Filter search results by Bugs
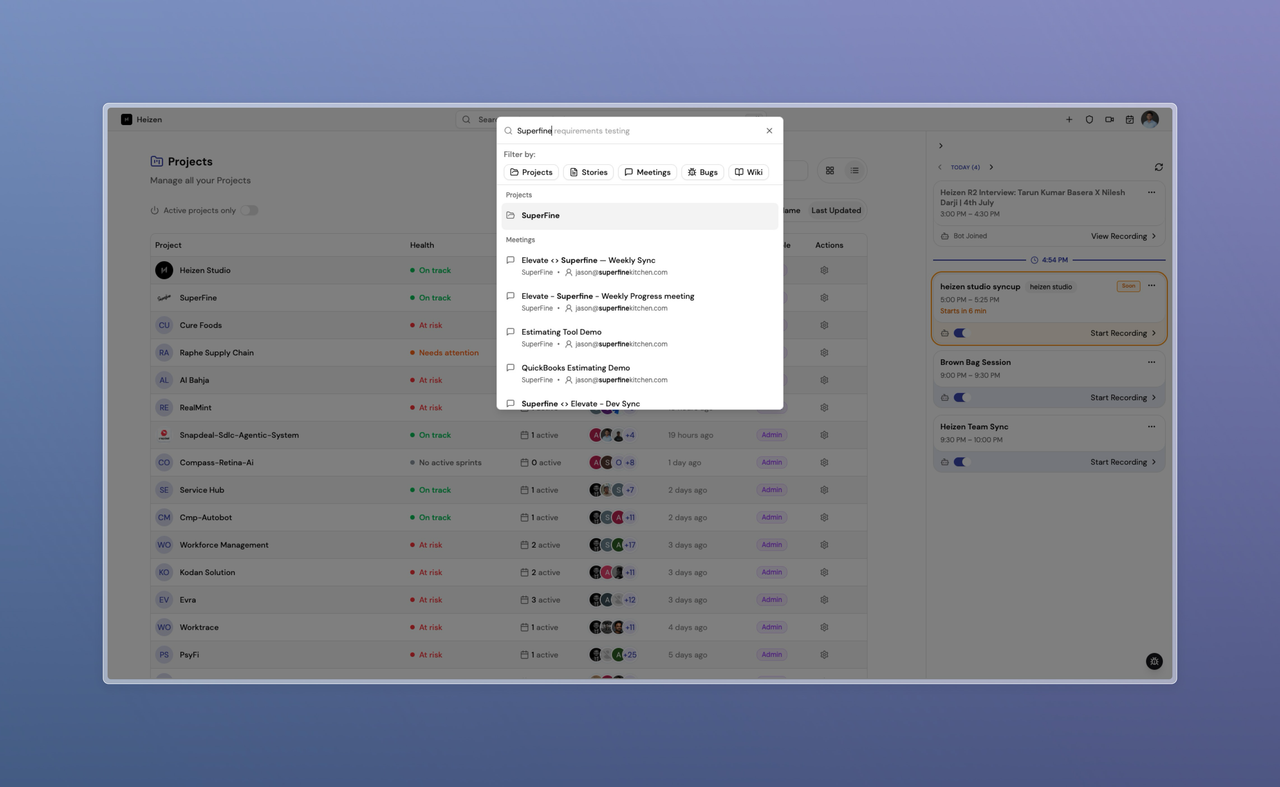Image resolution: width=1280 pixels, height=787 pixels. pyautogui.click(x=702, y=172)
